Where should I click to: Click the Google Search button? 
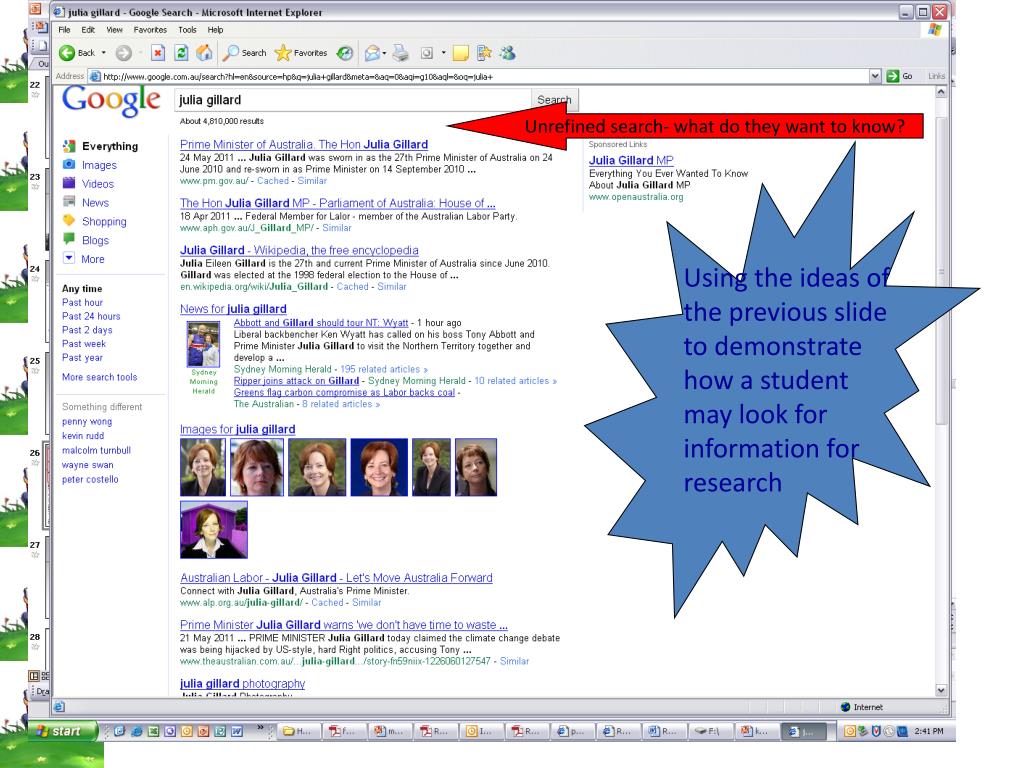tap(554, 100)
